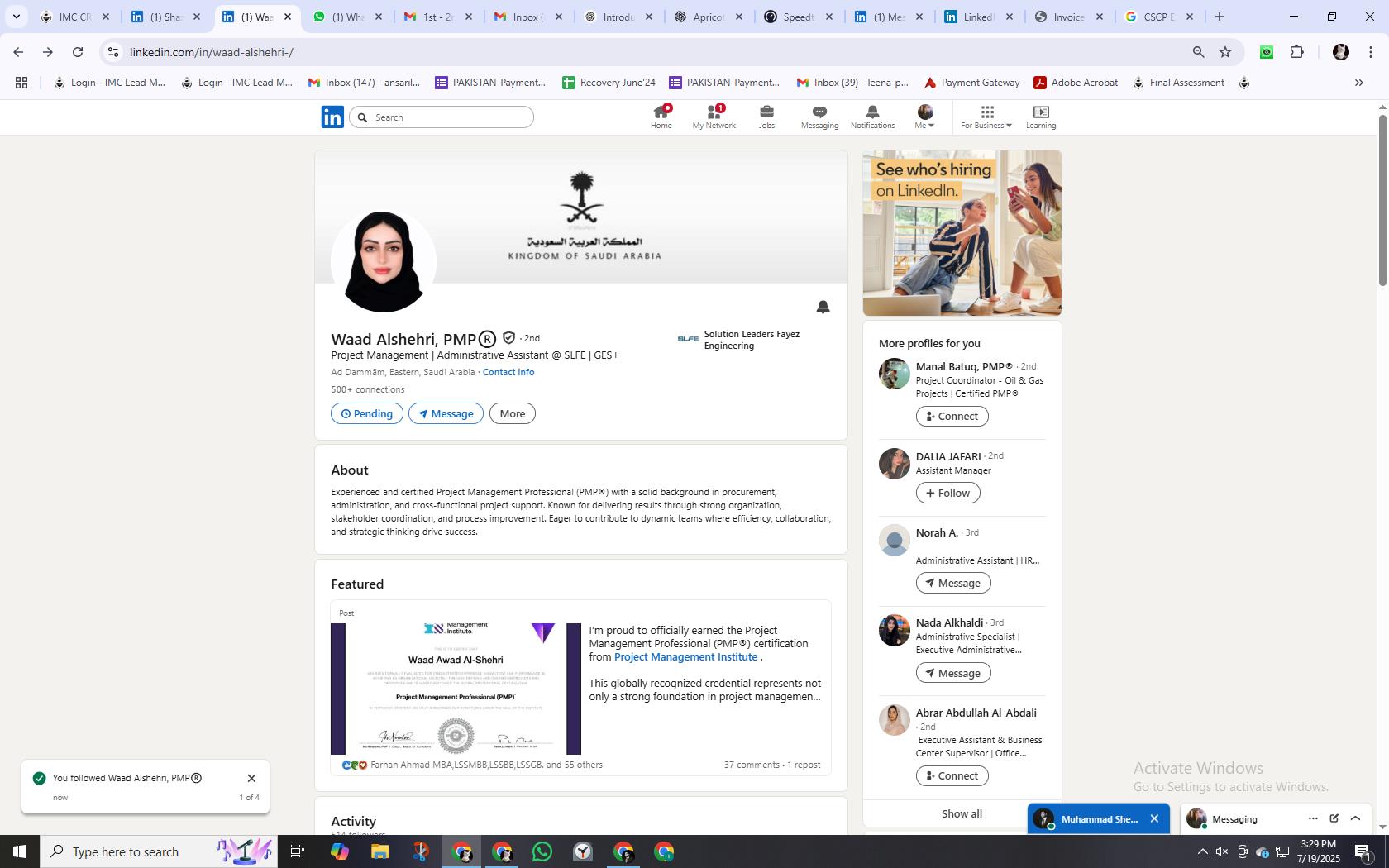Screen dimensions: 1389x868
Task: Compose new message icon in Messaging overlay
Action: (x=1334, y=818)
